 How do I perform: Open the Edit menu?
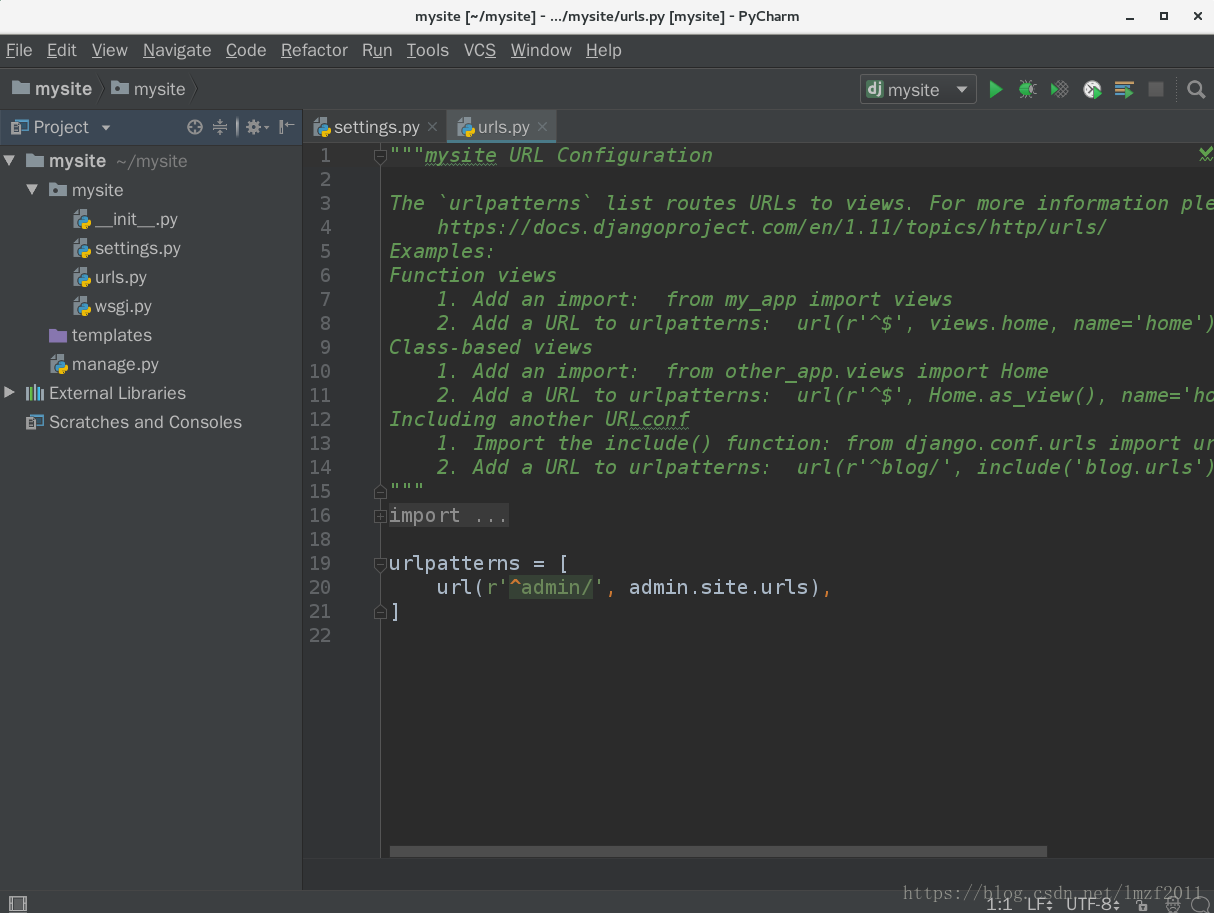pos(62,50)
